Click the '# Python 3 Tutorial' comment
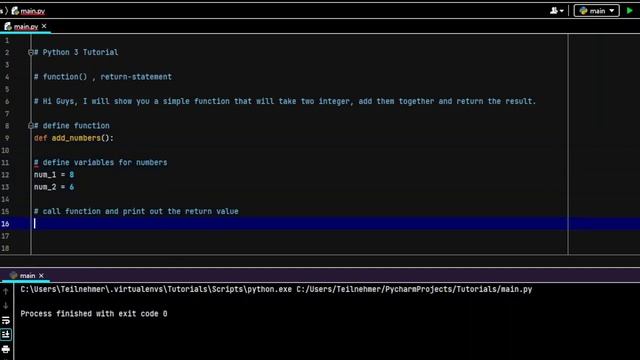 (76, 52)
